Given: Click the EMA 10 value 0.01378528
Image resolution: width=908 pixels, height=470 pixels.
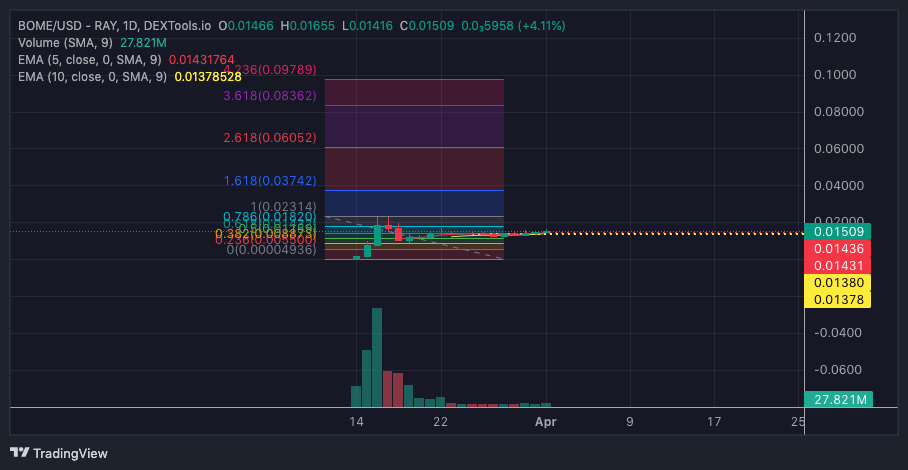Looking at the screenshot, I should coord(208,76).
